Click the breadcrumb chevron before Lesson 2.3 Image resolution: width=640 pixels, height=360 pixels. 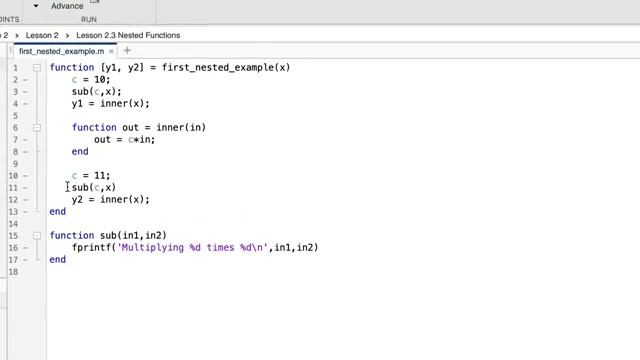pyautogui.click(x=67, y=36)
